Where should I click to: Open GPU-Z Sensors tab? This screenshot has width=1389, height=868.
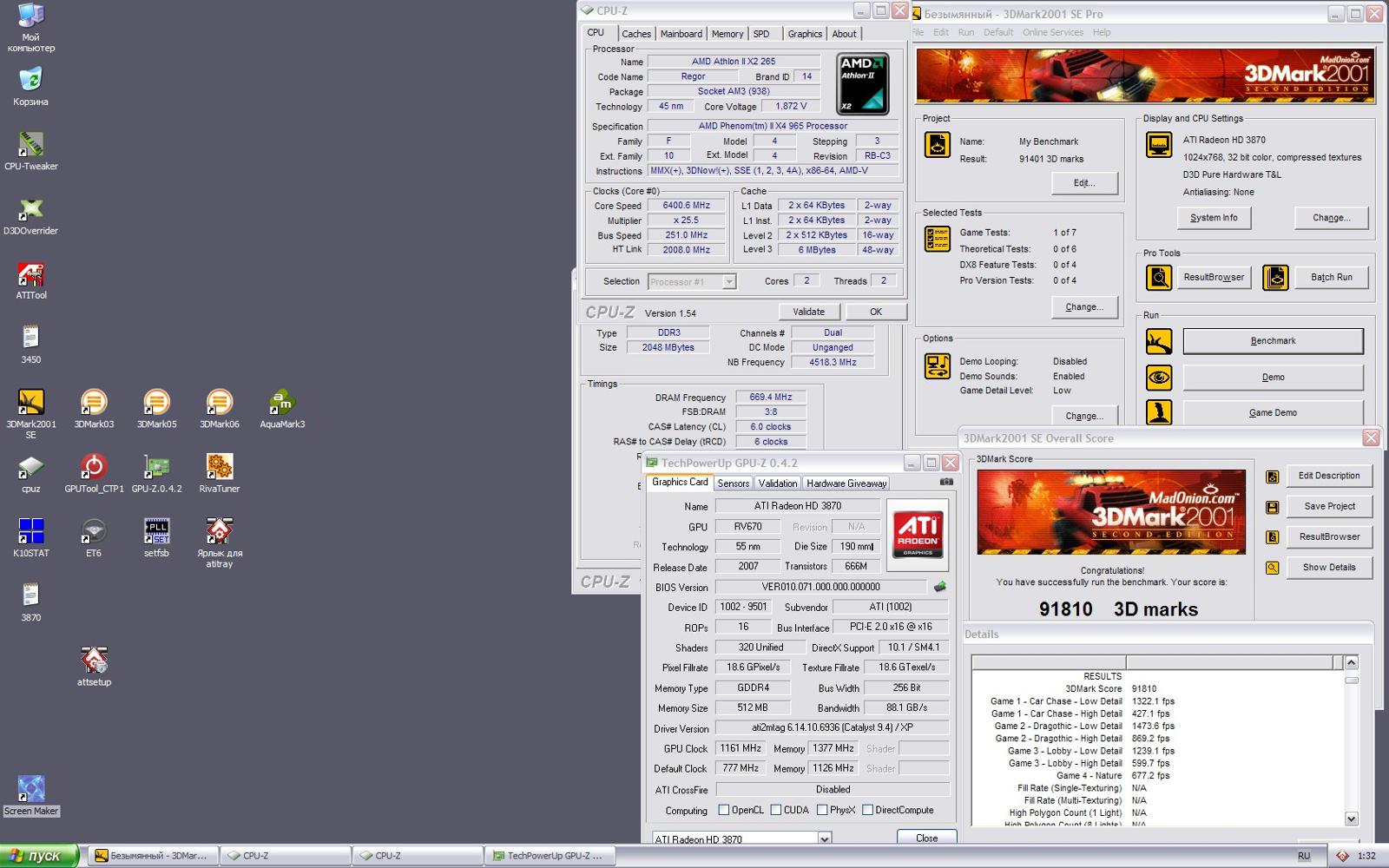coord(734,483)
